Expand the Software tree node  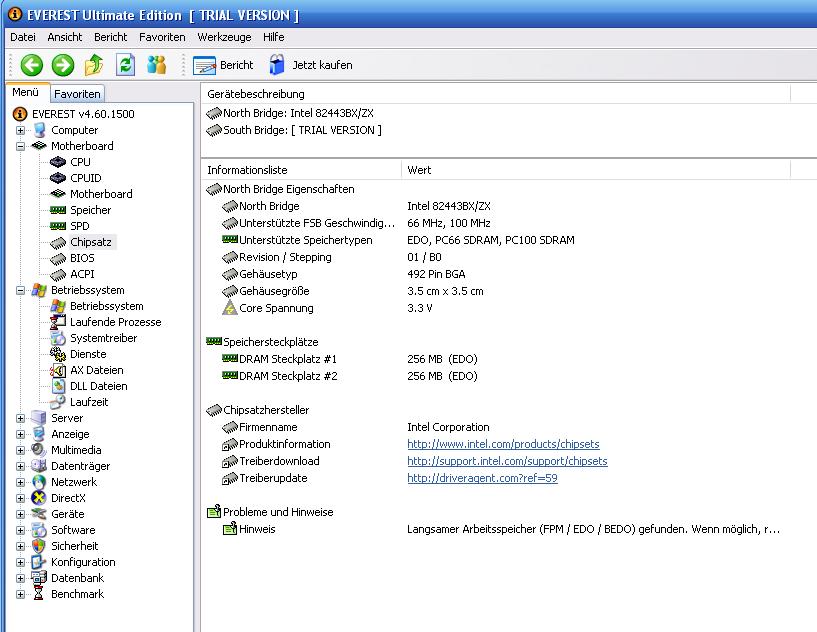[x=20, y=530]
